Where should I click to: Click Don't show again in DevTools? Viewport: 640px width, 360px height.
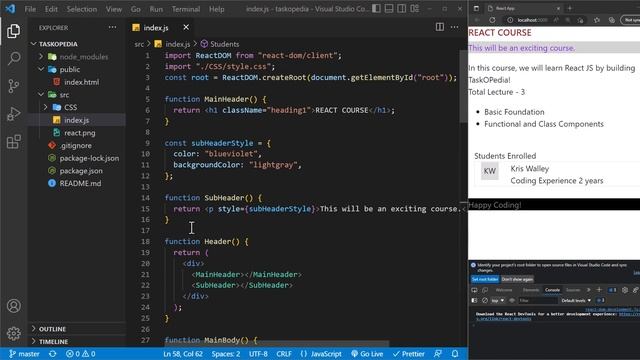[x=517, y=279]
